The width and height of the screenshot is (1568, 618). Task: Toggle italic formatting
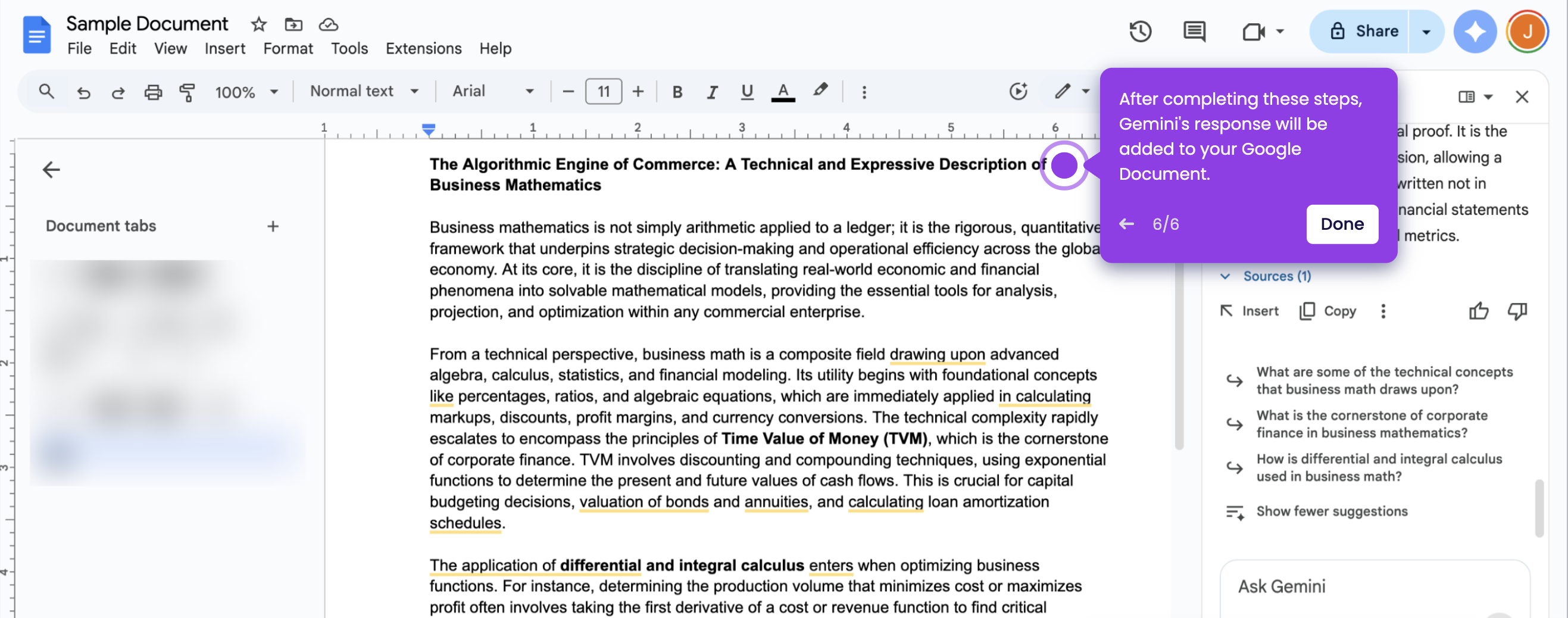711,92
